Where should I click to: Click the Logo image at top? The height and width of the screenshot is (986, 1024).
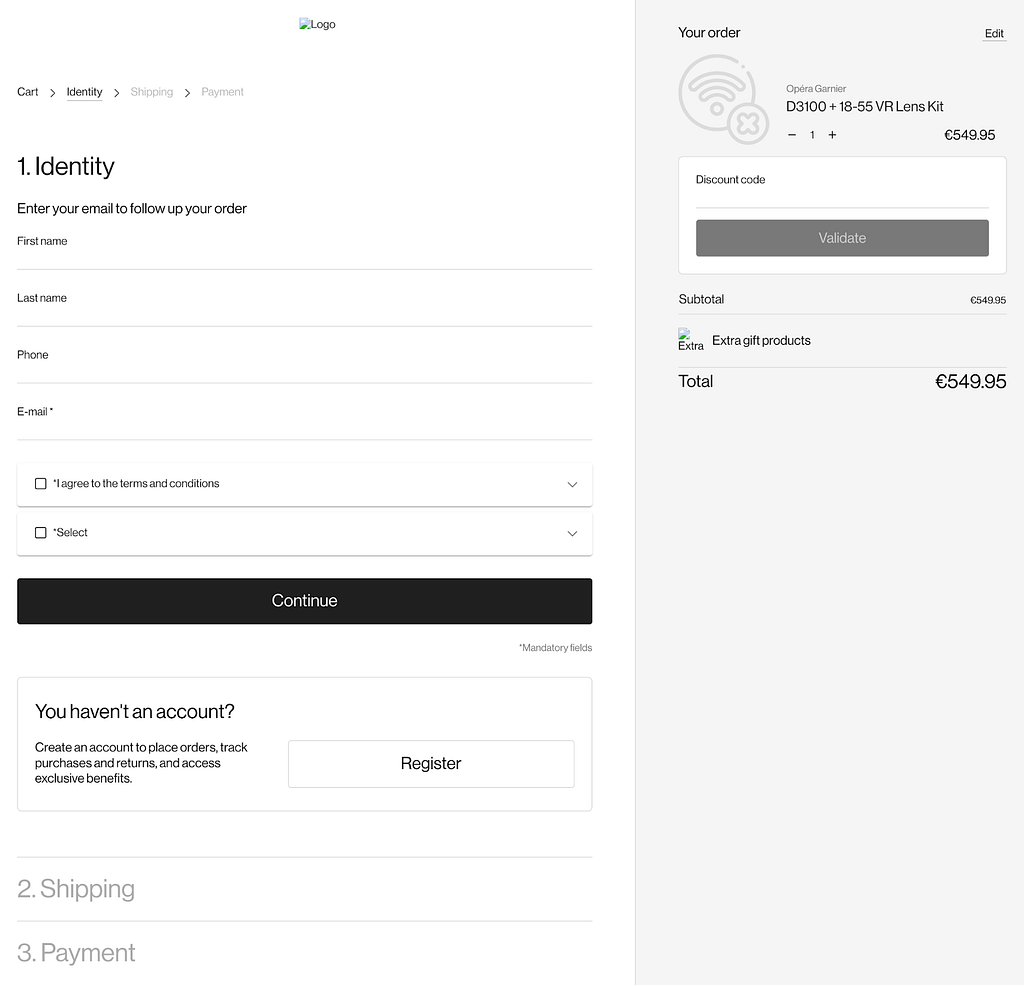click(317, 24)
